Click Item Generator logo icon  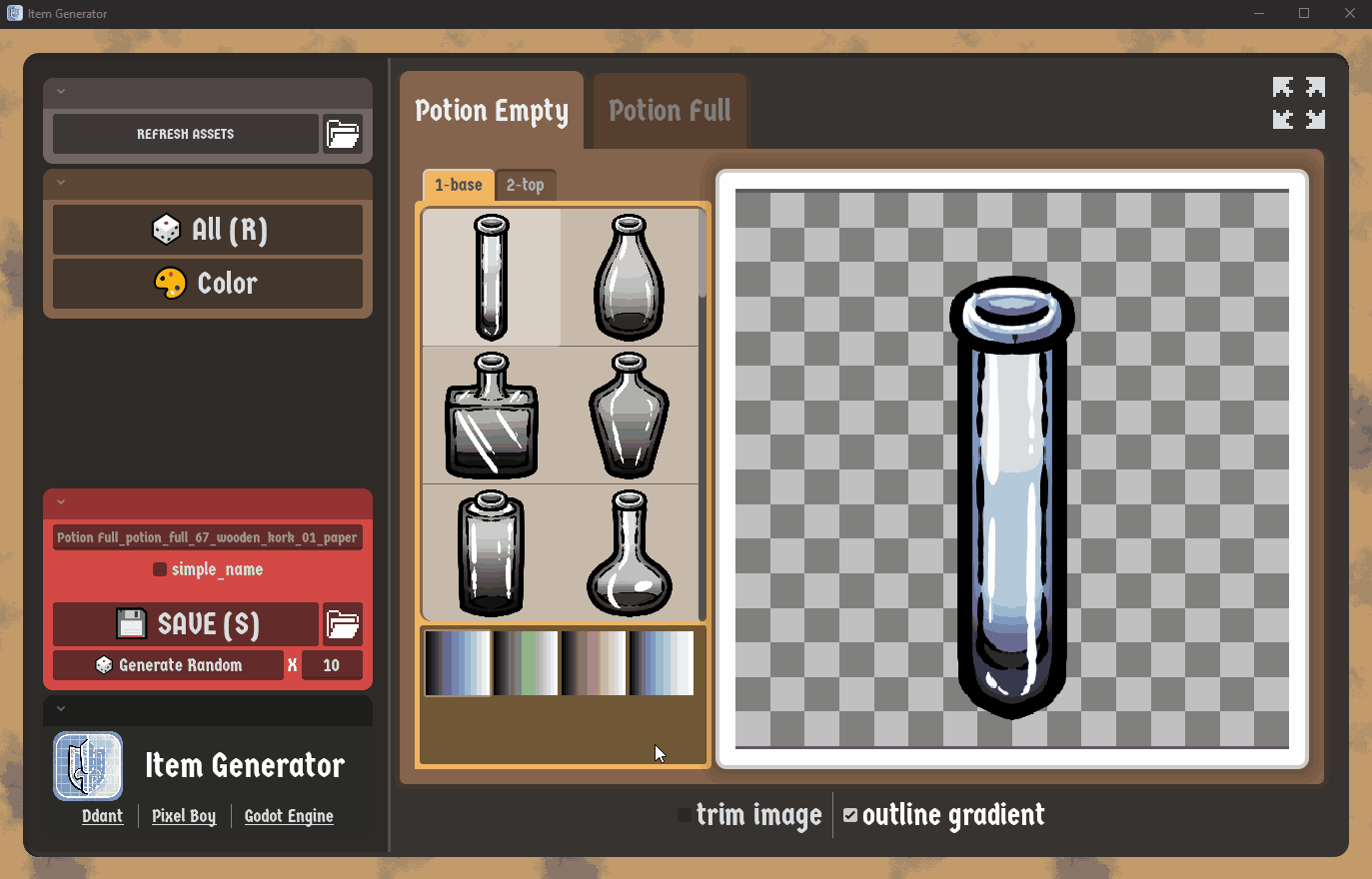click(88, 766)
